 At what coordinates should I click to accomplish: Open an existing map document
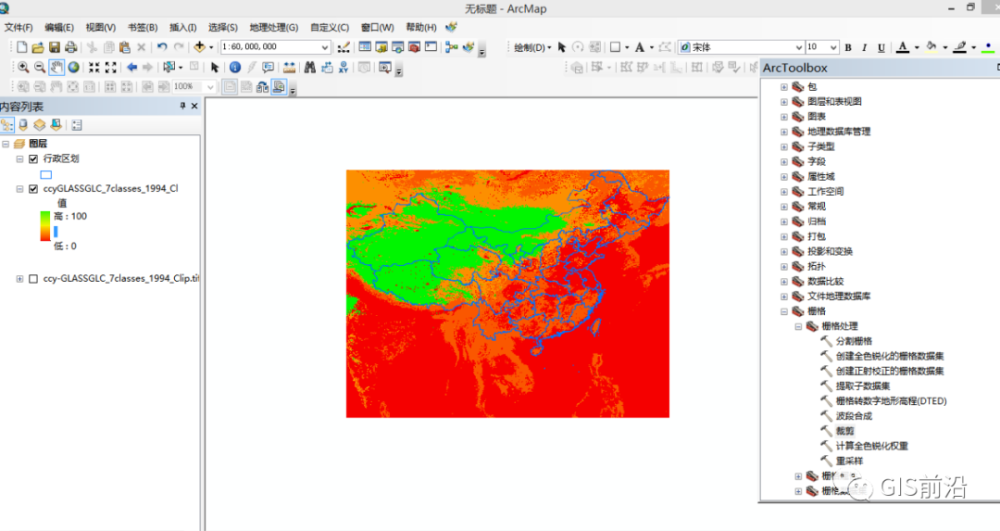(x=38, y=47)
